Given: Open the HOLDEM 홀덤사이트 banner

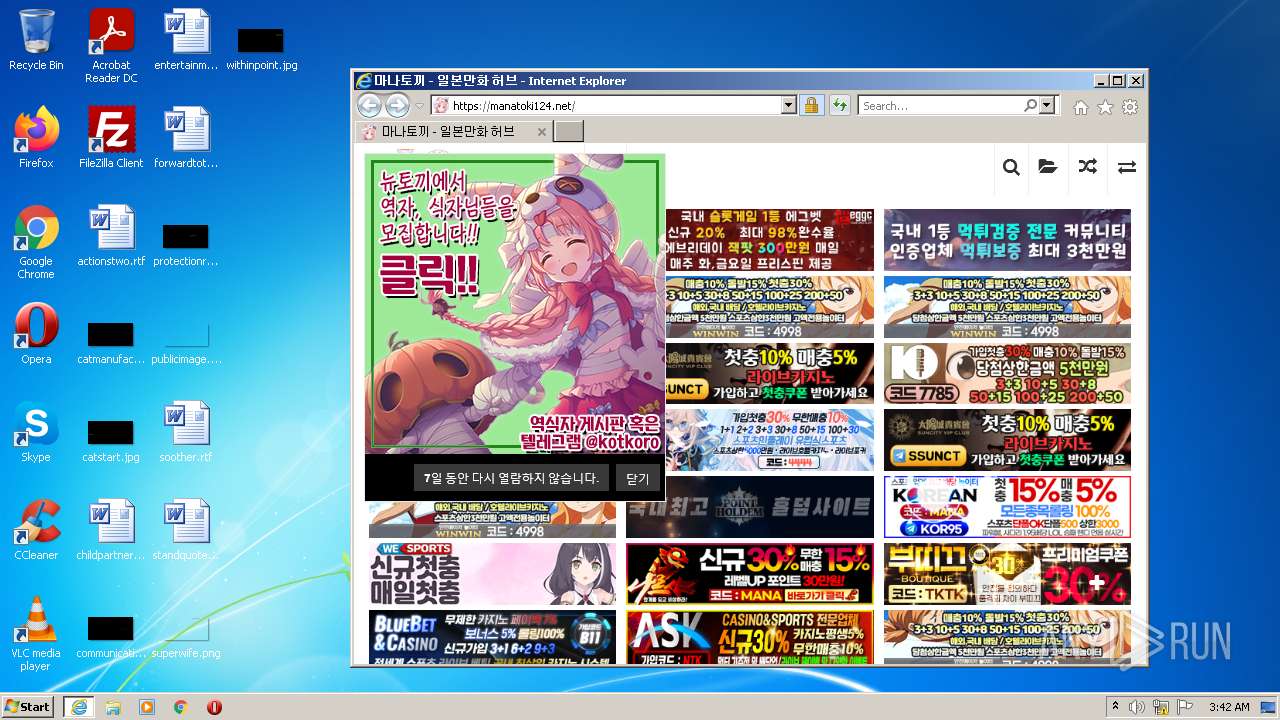Looking at the screenshot, I should click(750, 506).
